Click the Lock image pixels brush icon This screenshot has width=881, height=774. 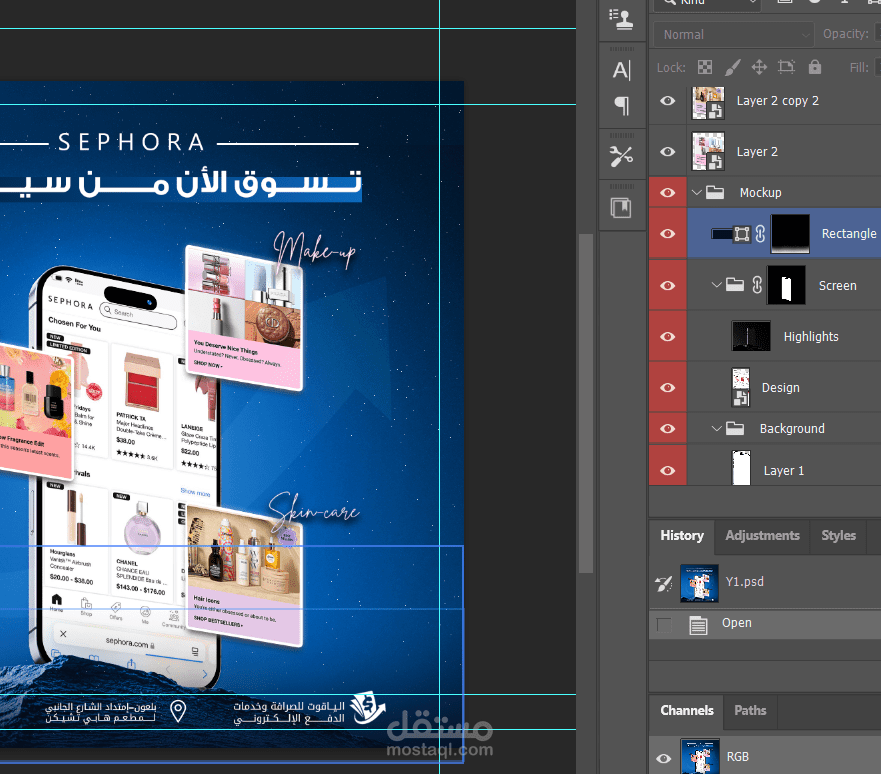[x=733, y=67]
